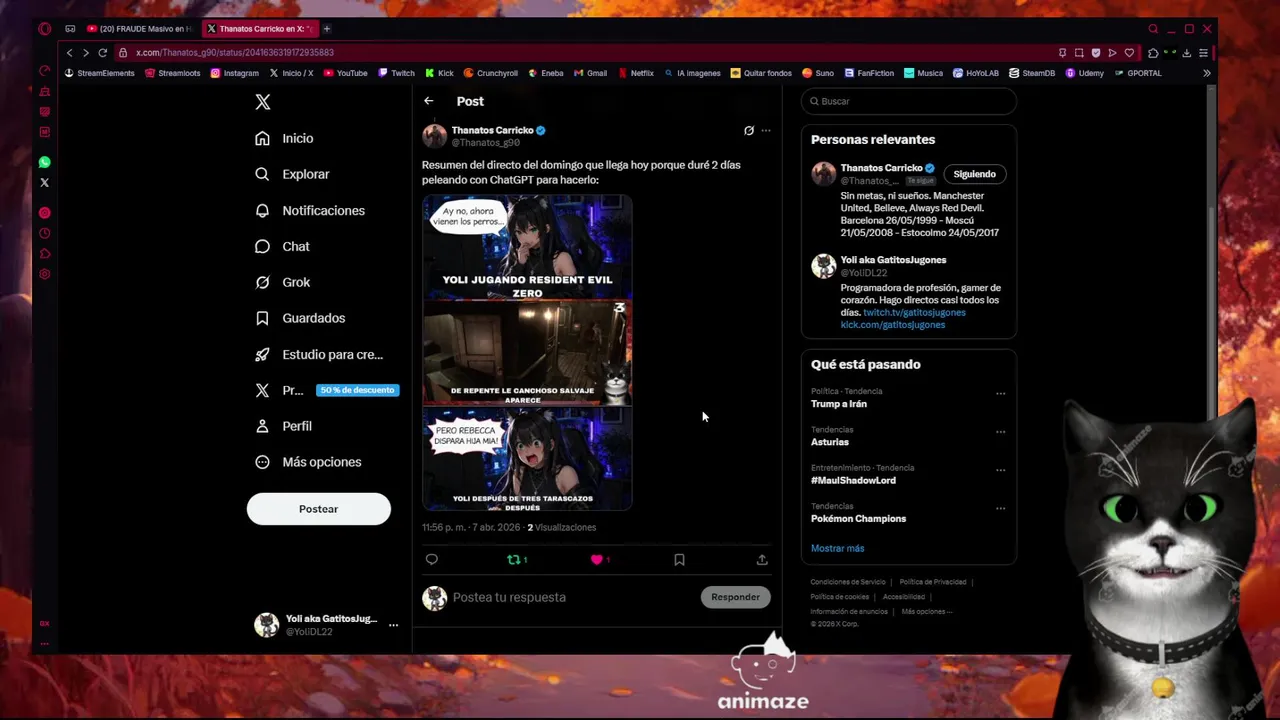Click the browser forward arrow
Screen dimensions: 1280x720
pos(85,53)
